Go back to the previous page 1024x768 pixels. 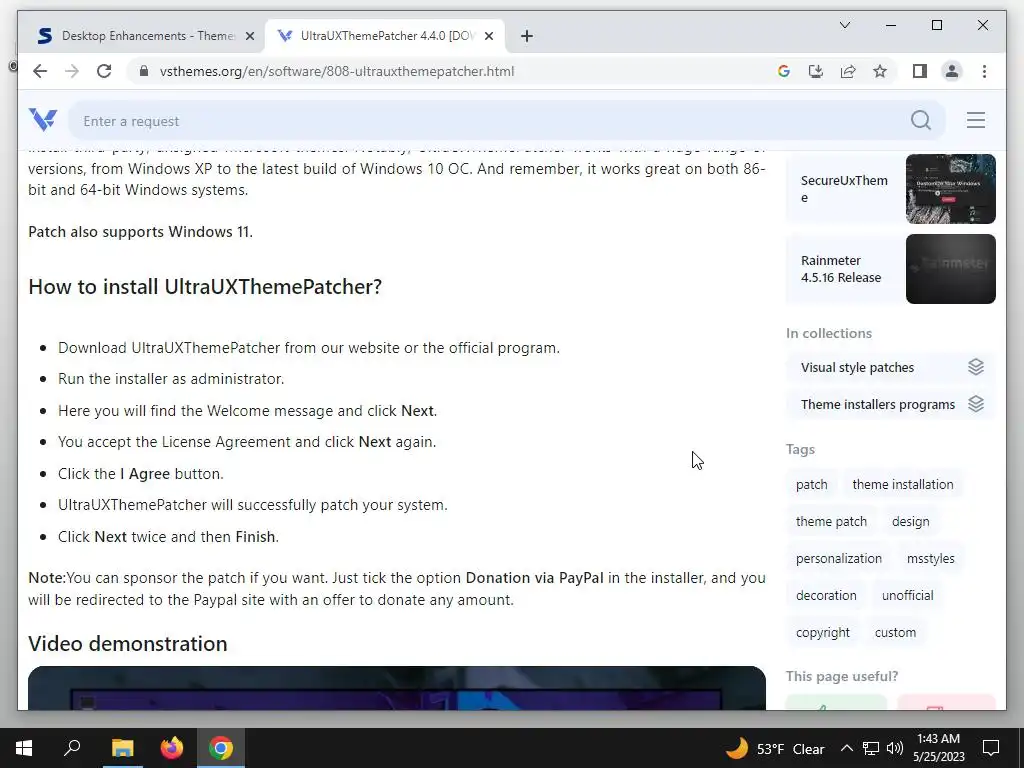tap(40, 71)
